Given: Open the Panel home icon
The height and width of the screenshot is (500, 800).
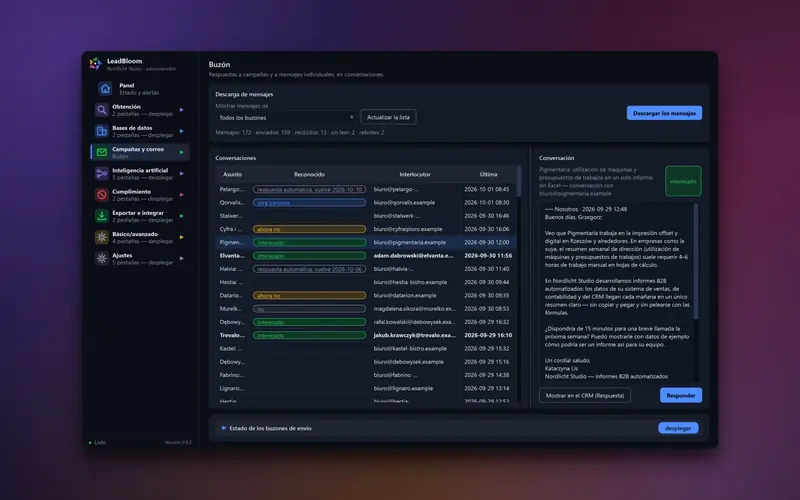Looking at the screenshot, I should click(x=105, y=89).
